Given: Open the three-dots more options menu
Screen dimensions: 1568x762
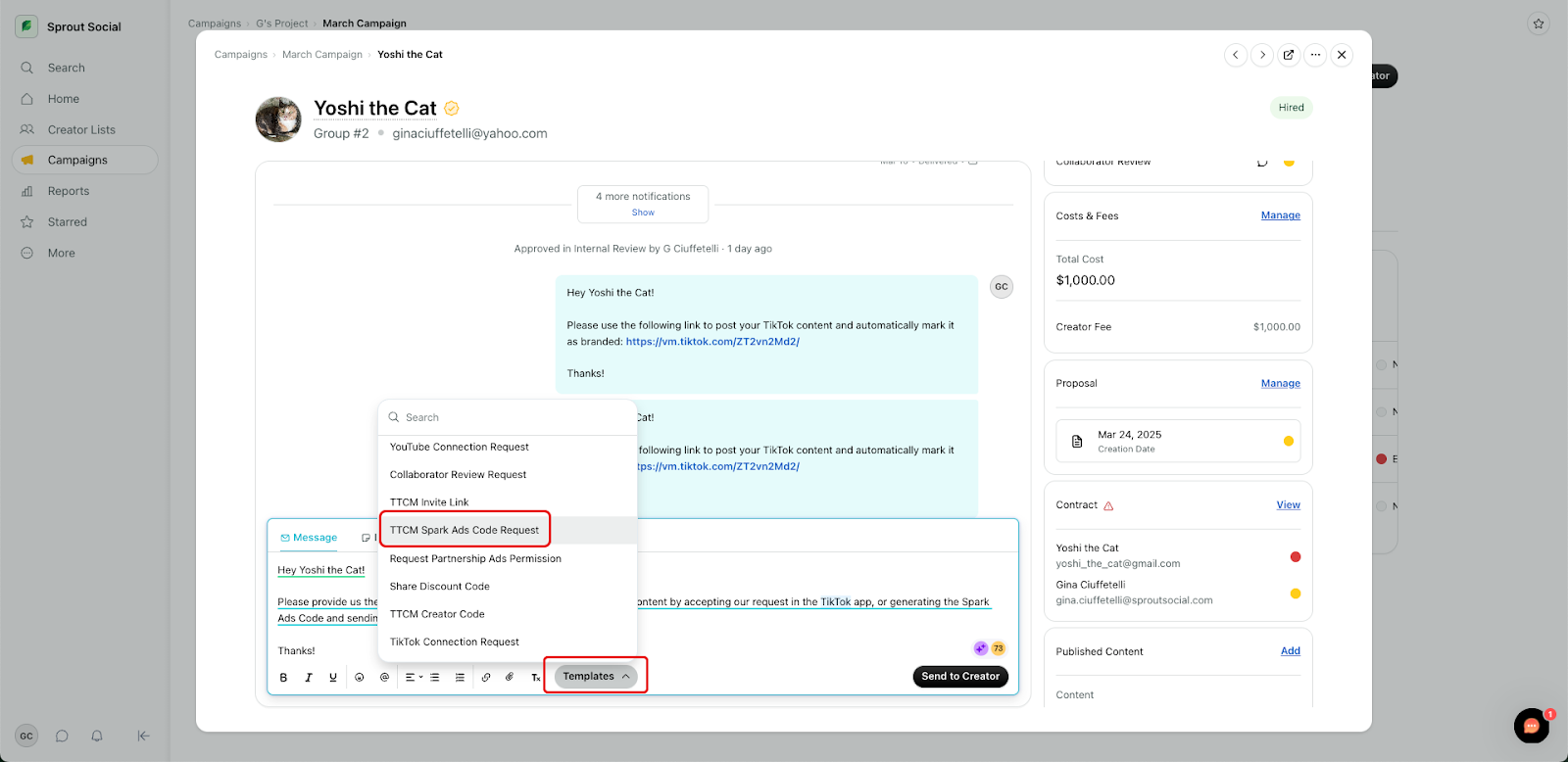Looking at the screenshot, I should [1315, 55].
